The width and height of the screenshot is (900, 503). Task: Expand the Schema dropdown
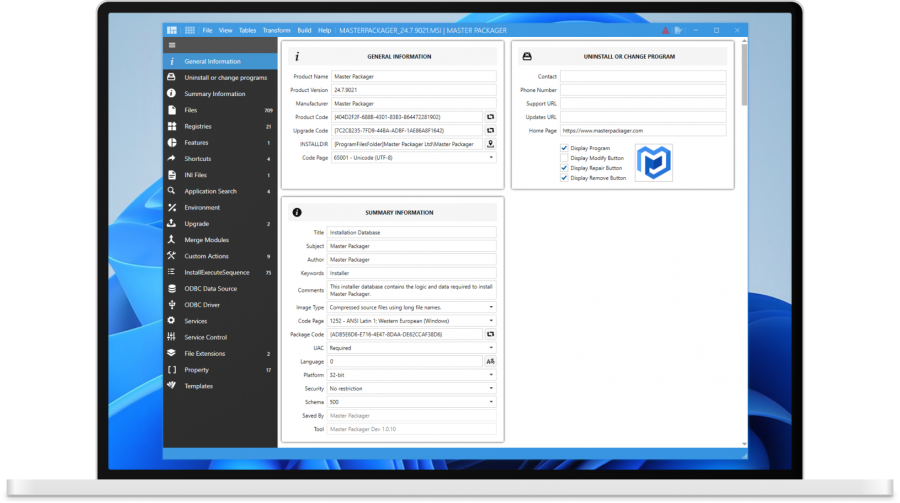click(491, 402)
